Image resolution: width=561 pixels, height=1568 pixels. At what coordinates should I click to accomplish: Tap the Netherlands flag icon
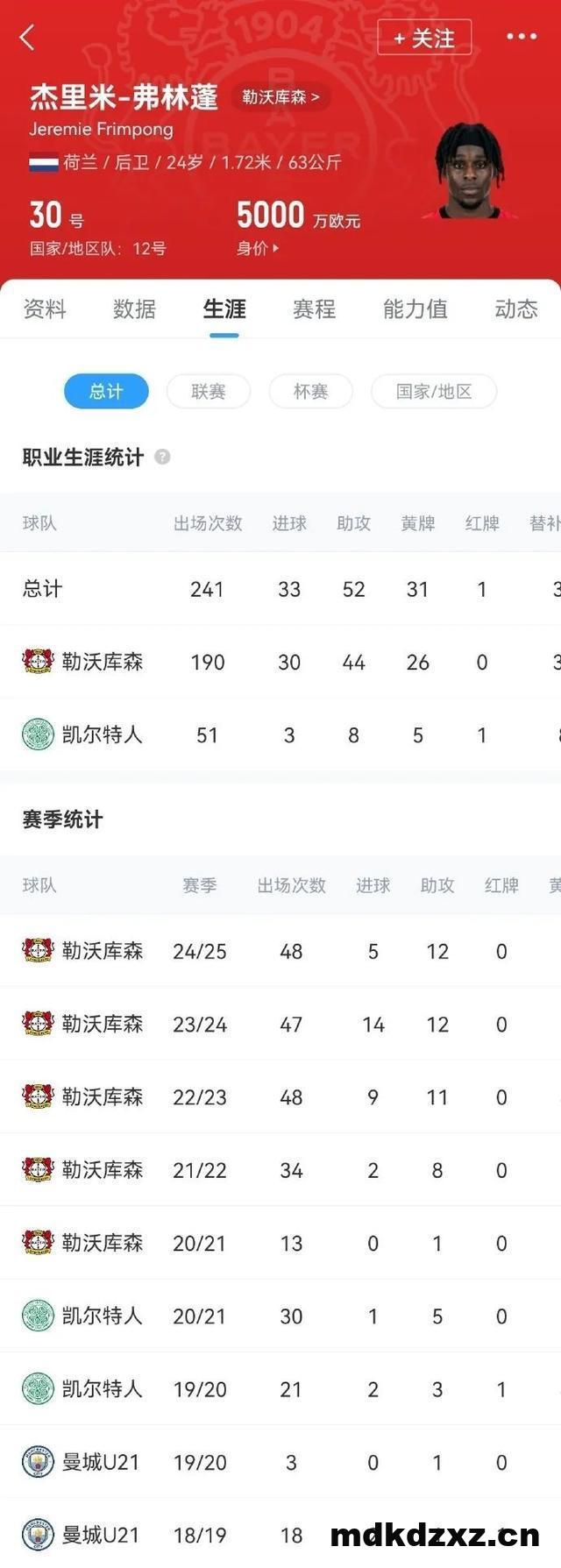pyautogui.click(x=44, y=162)
